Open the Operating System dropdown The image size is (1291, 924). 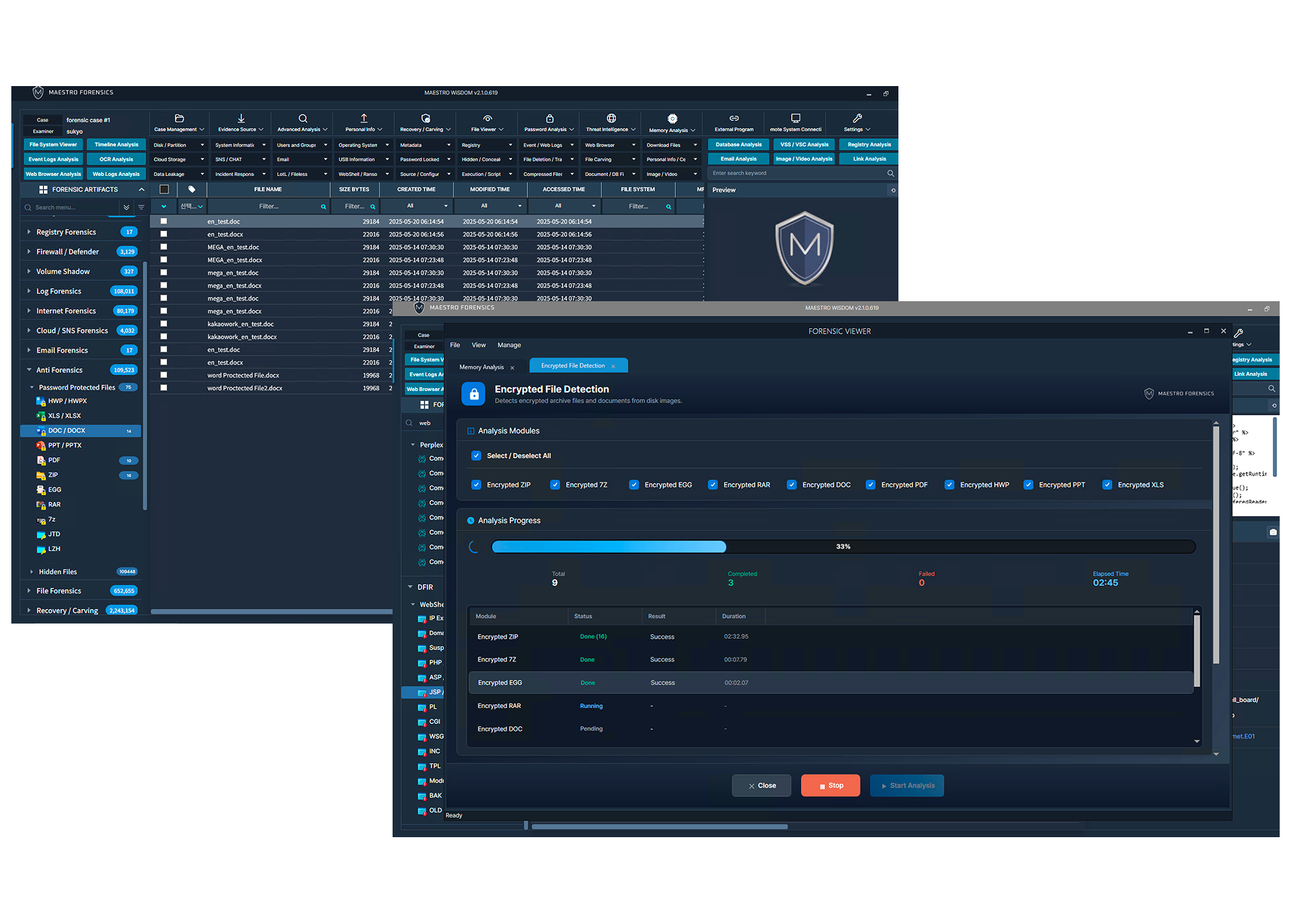coord(364,145)
